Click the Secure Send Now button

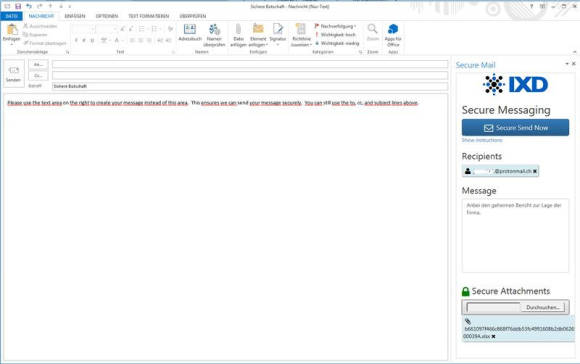tap(515, 128)
